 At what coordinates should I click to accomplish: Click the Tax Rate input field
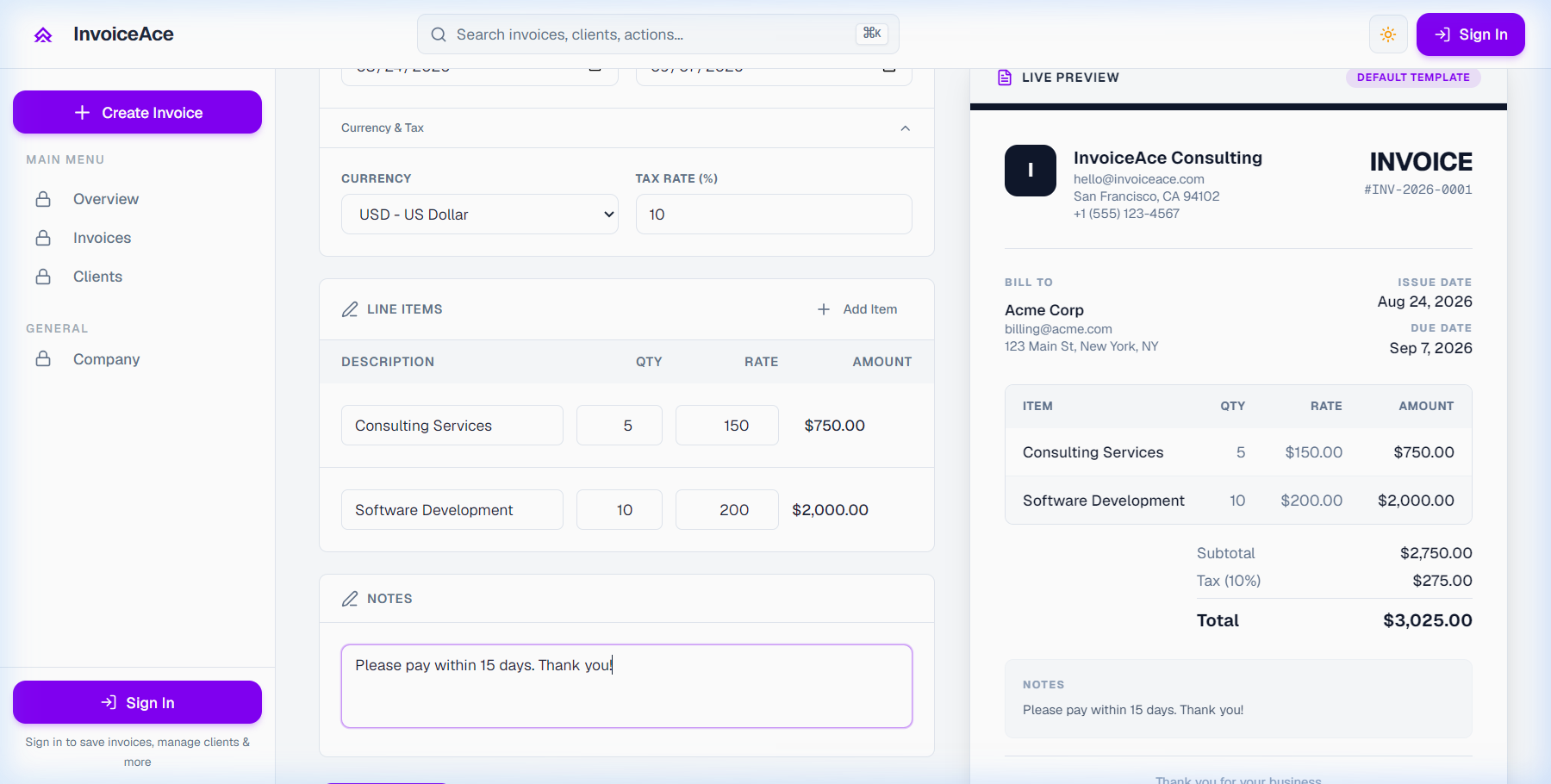pos(774,215)
